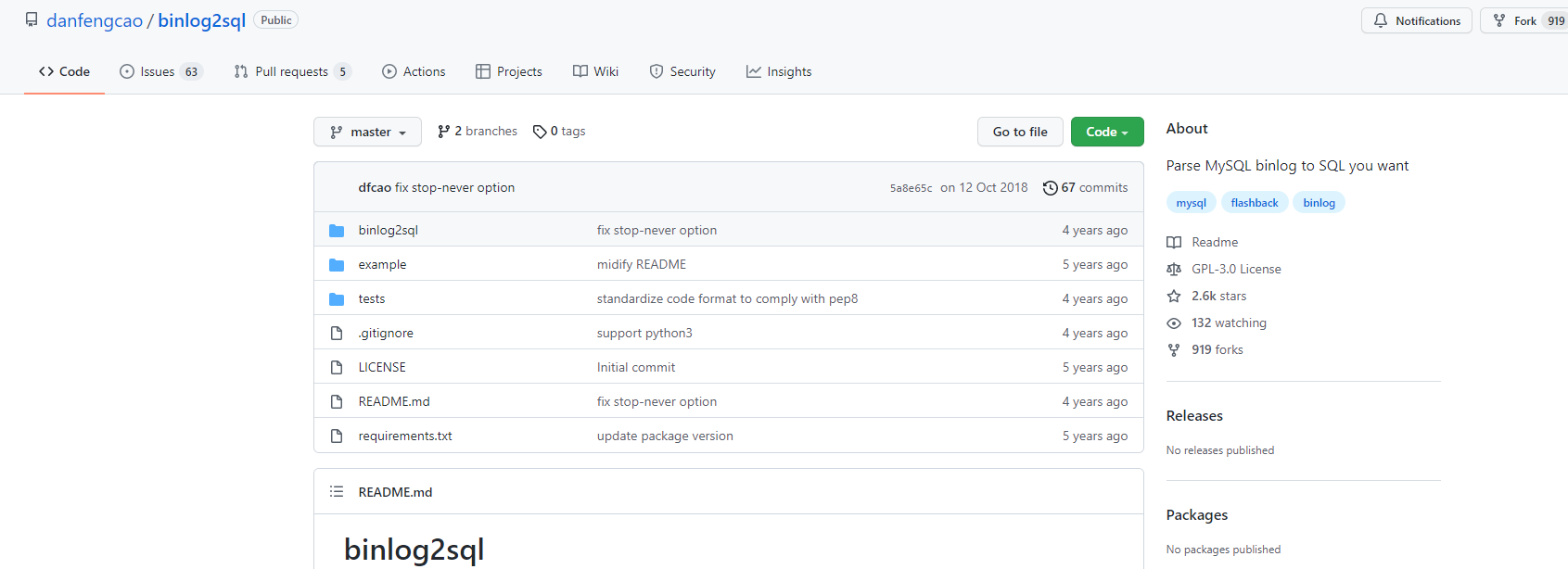The image size is (1568, 569).
Task: Click the README.md file icon in file list
Action: point(337,401)
